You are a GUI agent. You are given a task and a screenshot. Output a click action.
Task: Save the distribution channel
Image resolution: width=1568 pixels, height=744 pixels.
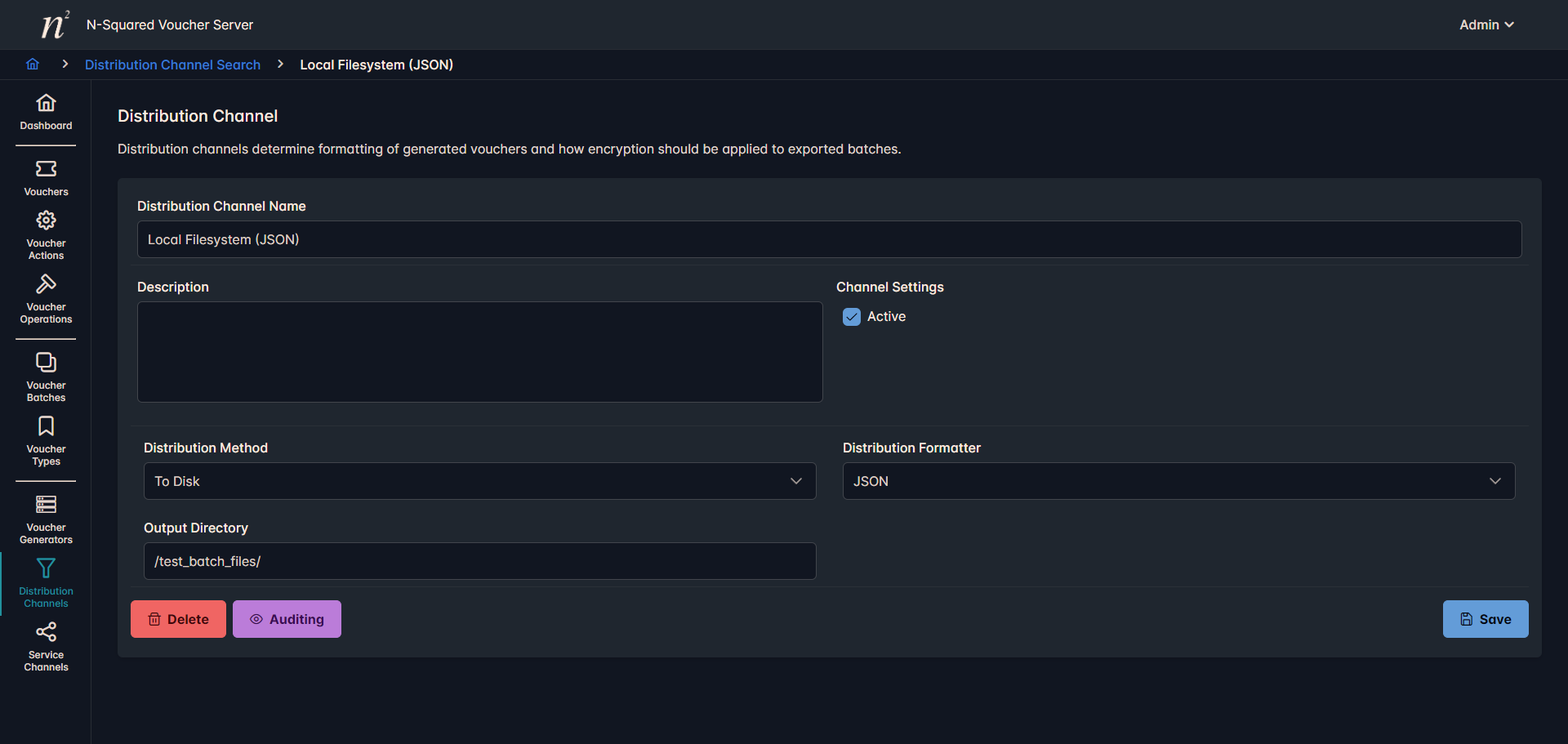coord(1485,619)
